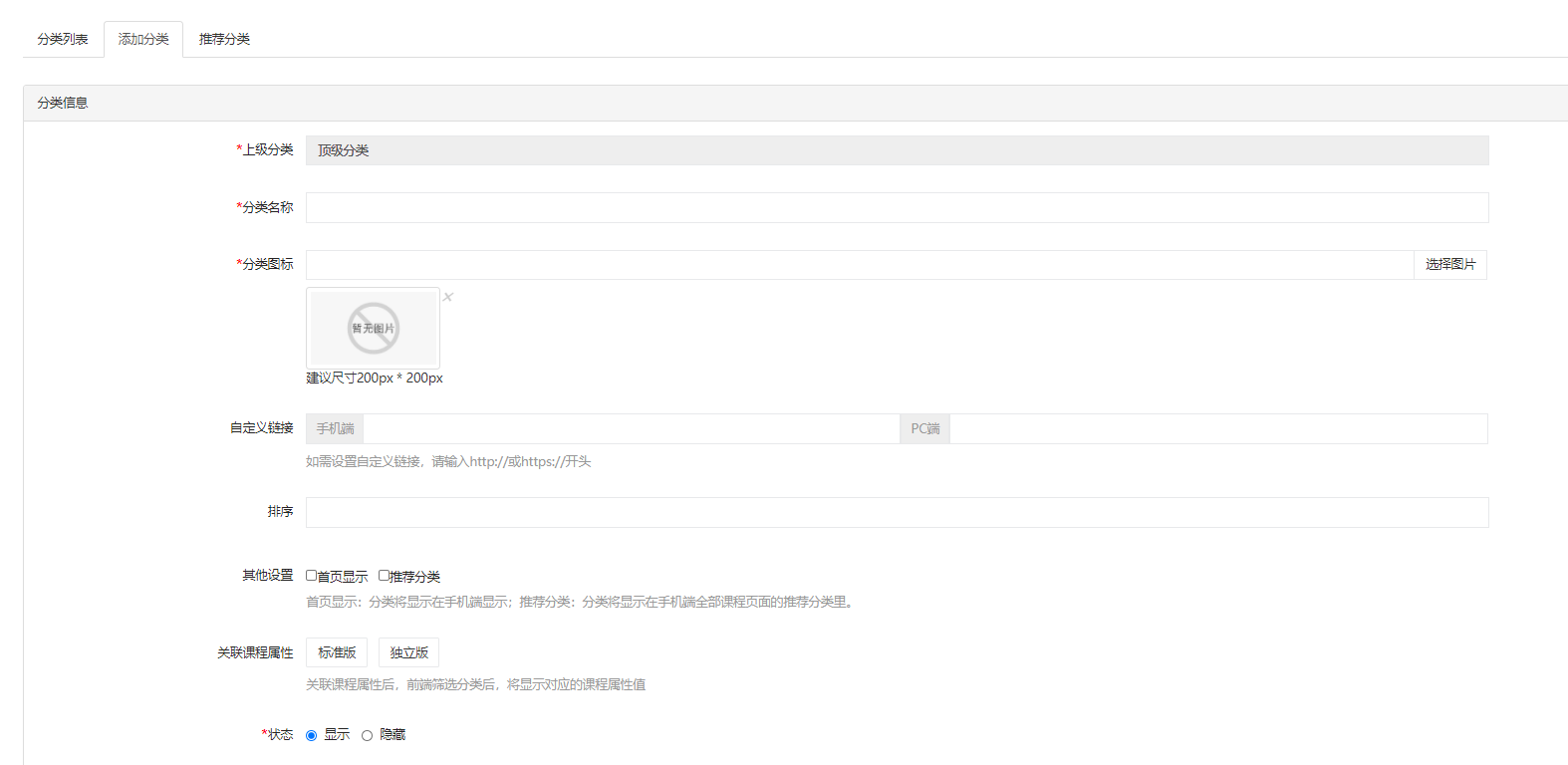
Task: Click the 独立版 button
Action: point(408,652)
